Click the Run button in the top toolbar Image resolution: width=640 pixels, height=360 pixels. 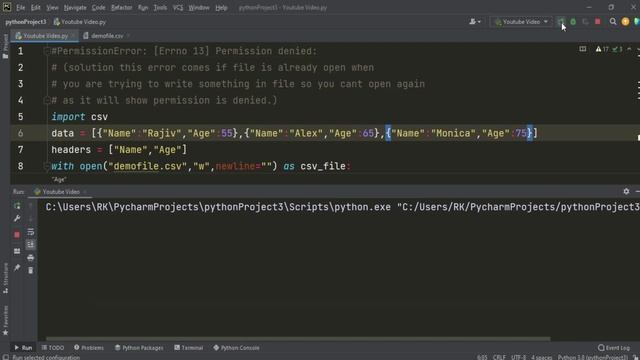[x=561, y=22]
